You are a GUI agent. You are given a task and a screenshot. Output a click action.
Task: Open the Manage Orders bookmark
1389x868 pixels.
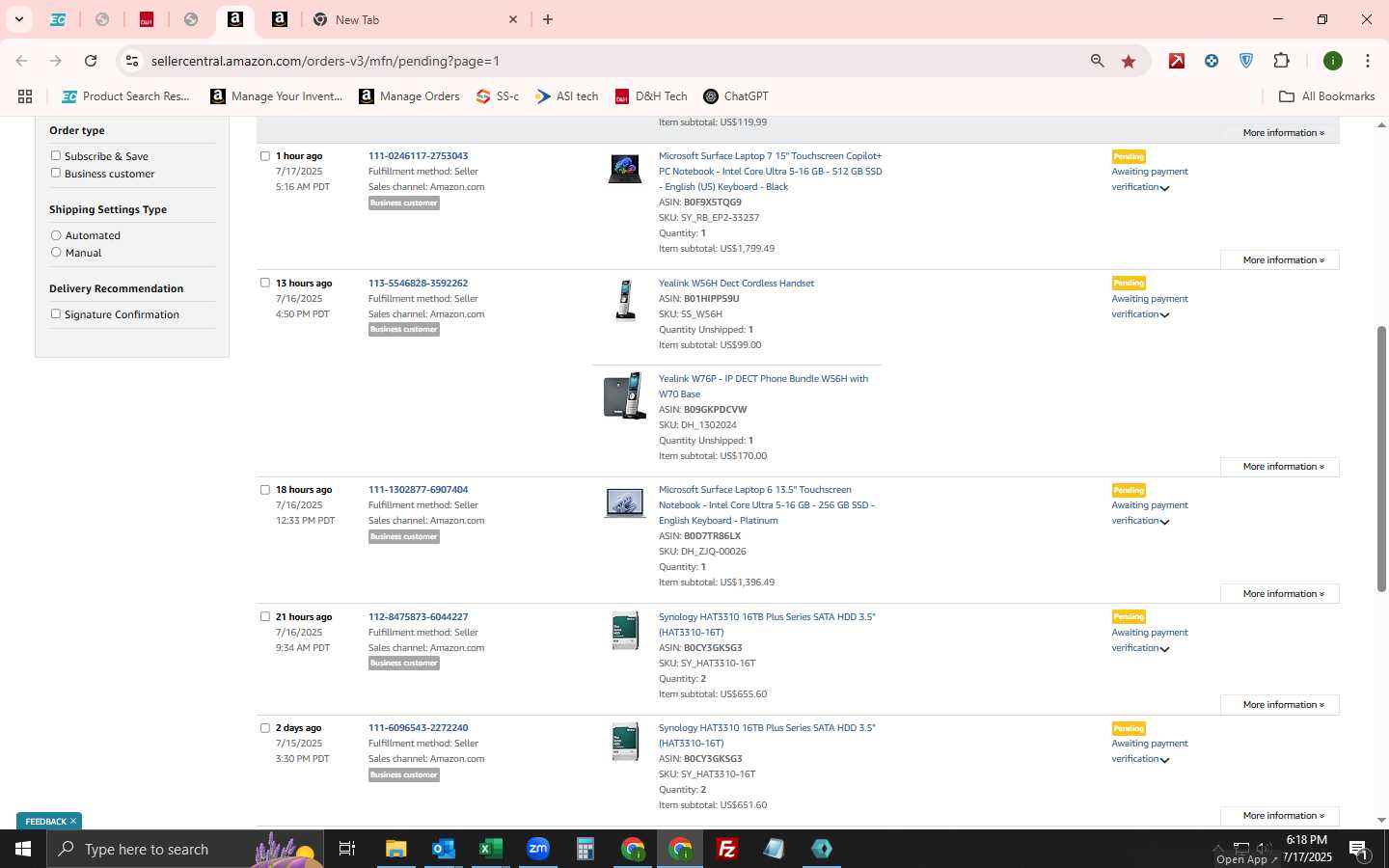pos(409,96)
